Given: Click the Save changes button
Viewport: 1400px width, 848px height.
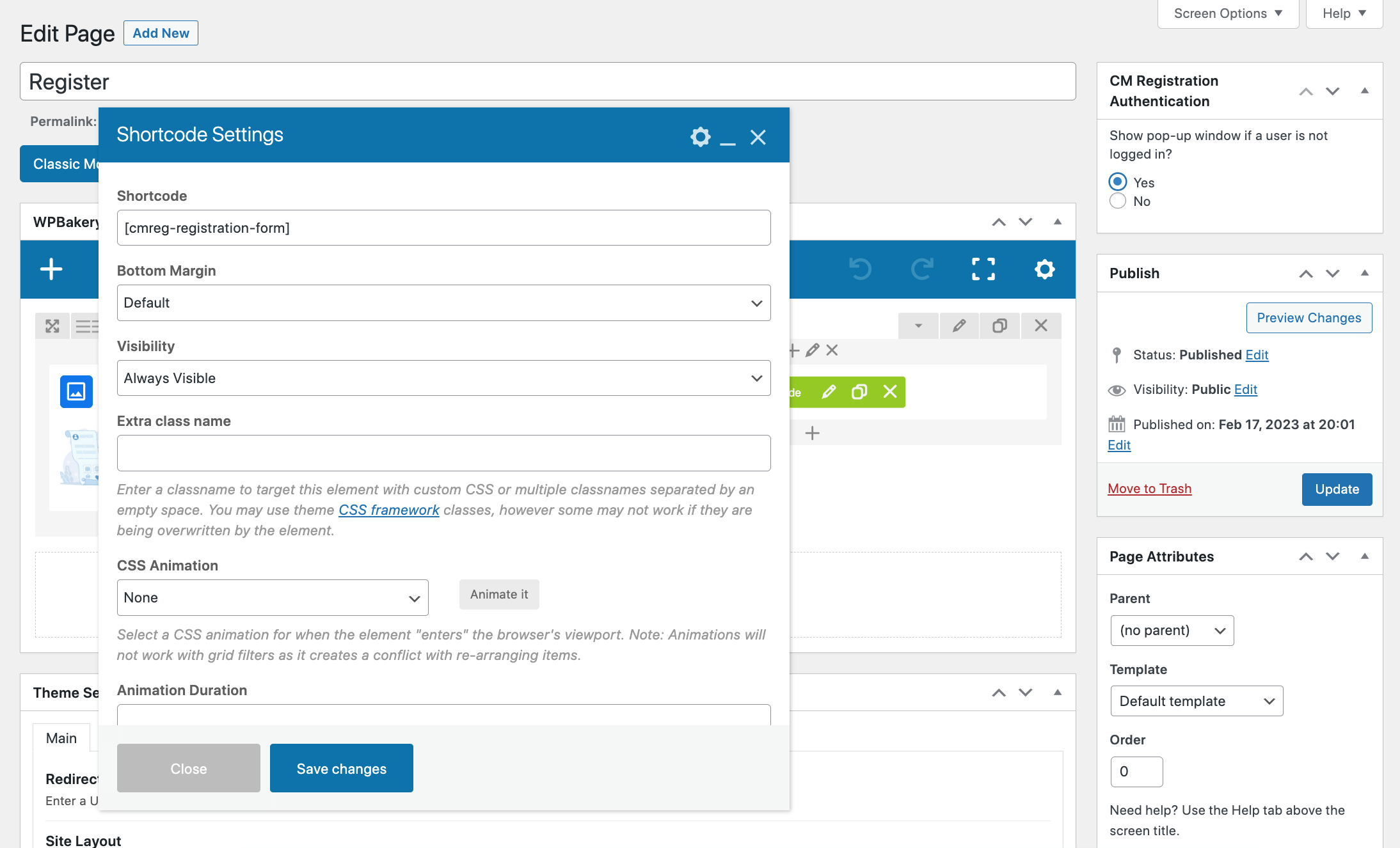Looking at the screenshot, I should click(341, 767).
